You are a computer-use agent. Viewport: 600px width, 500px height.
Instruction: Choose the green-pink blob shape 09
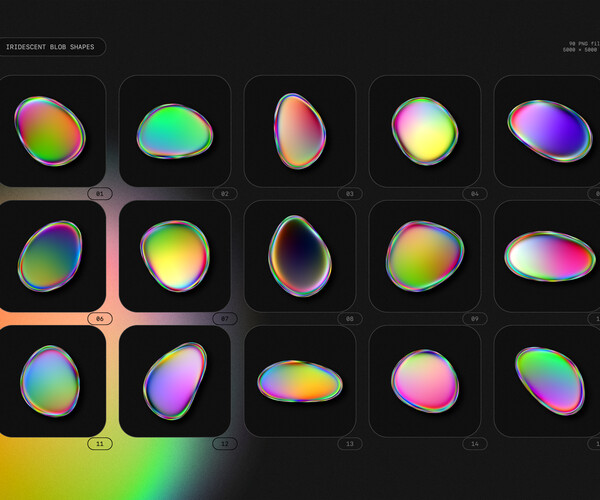(425, 256)
